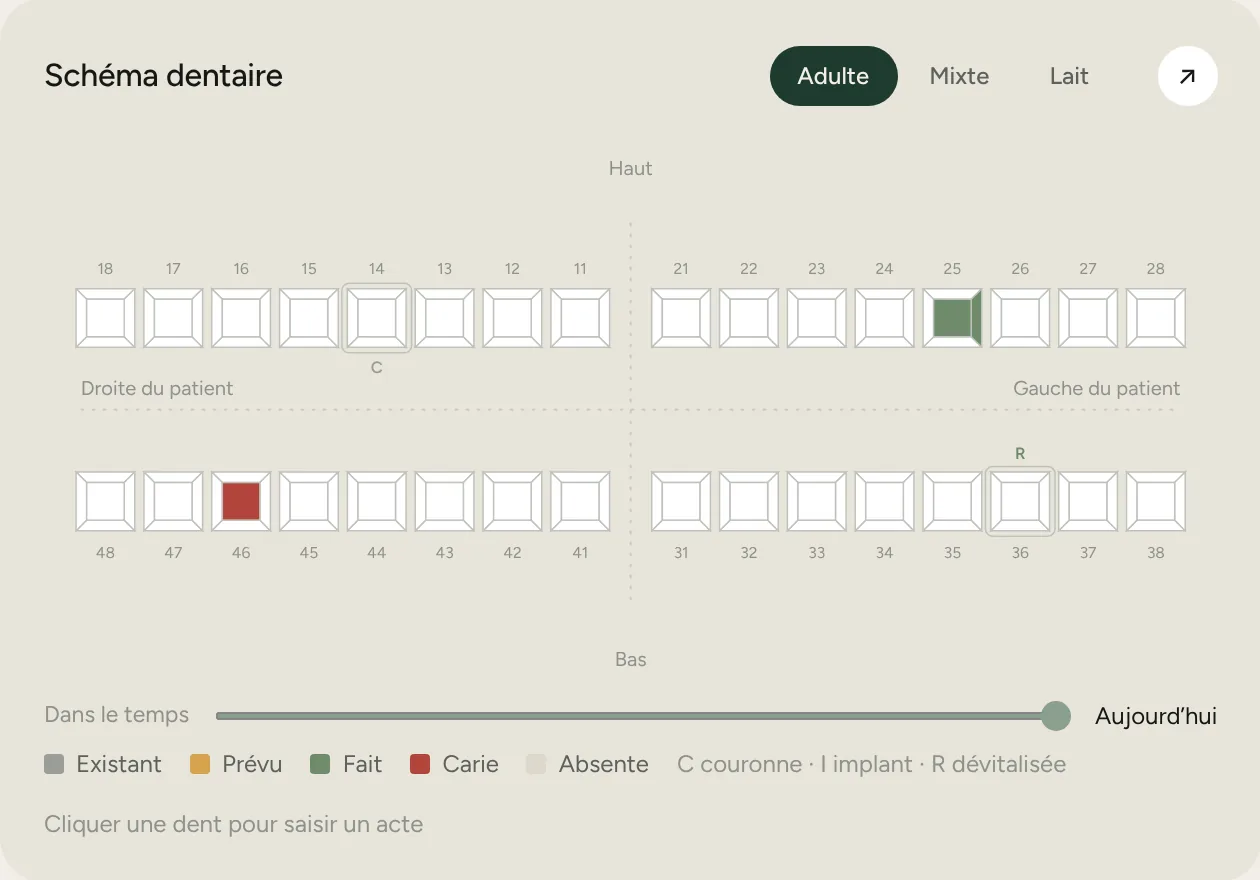Pick tooth 15 on the upper row
This screenshot has width=1260, height=880.
pyautogui.click(x=309, y=318)
